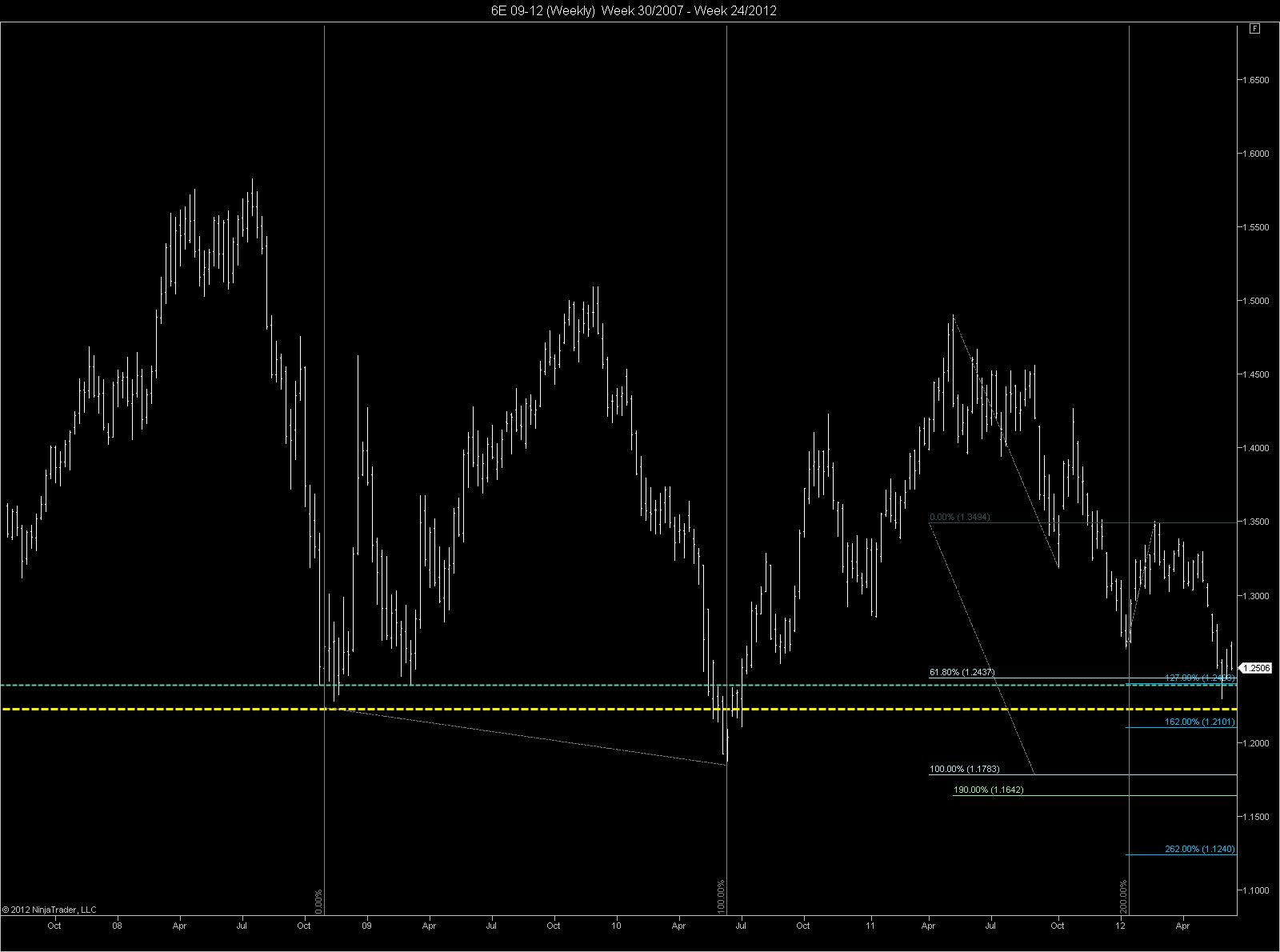
Task: Click the 100.00% (1.1783) Fibonacci label
Action: click(x=965, y=770)
